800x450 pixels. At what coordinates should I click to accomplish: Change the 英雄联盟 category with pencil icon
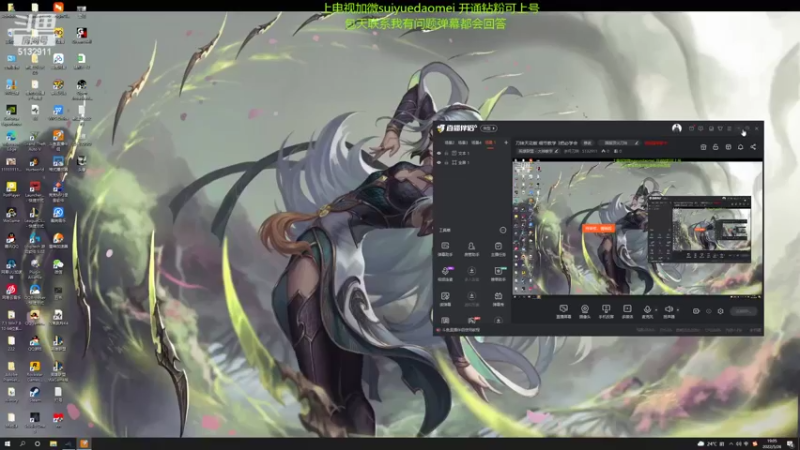(556, 151)
